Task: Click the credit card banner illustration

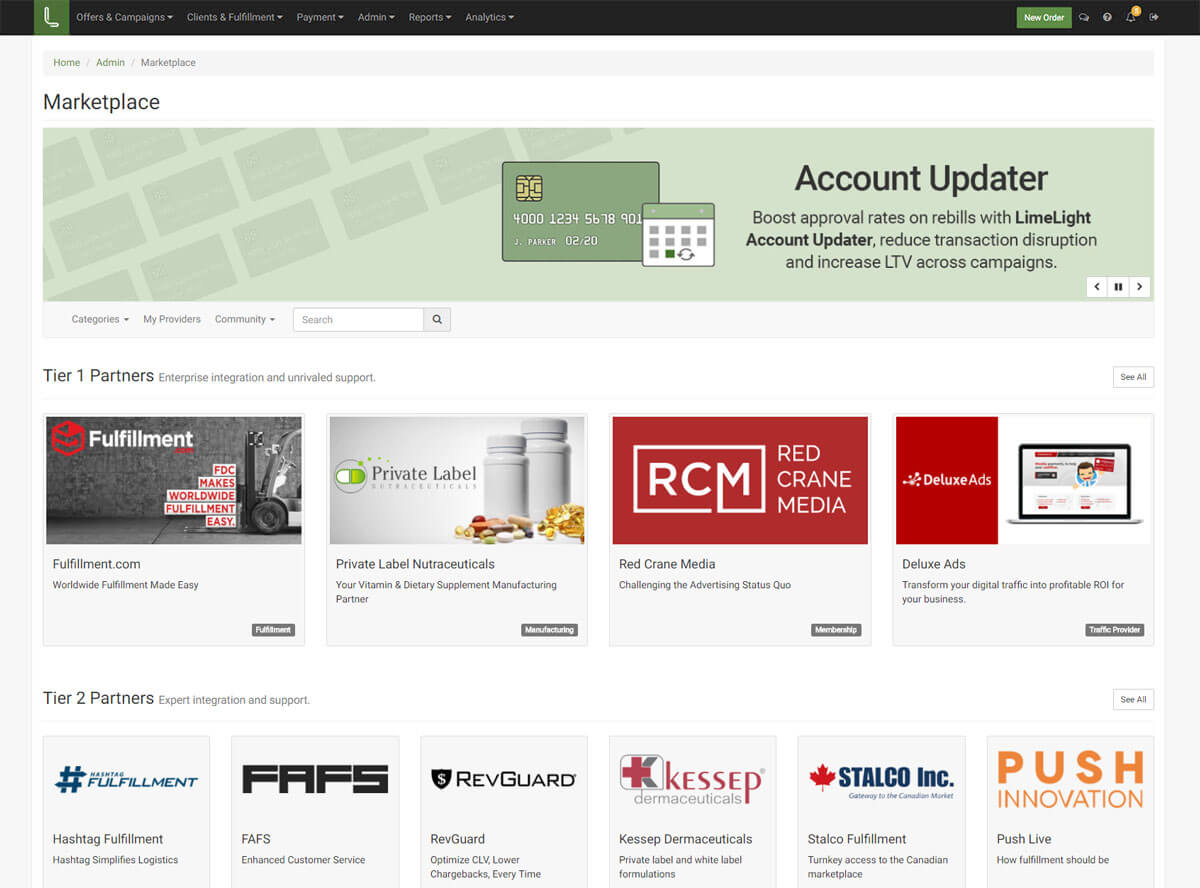Action: pos(608,214)
